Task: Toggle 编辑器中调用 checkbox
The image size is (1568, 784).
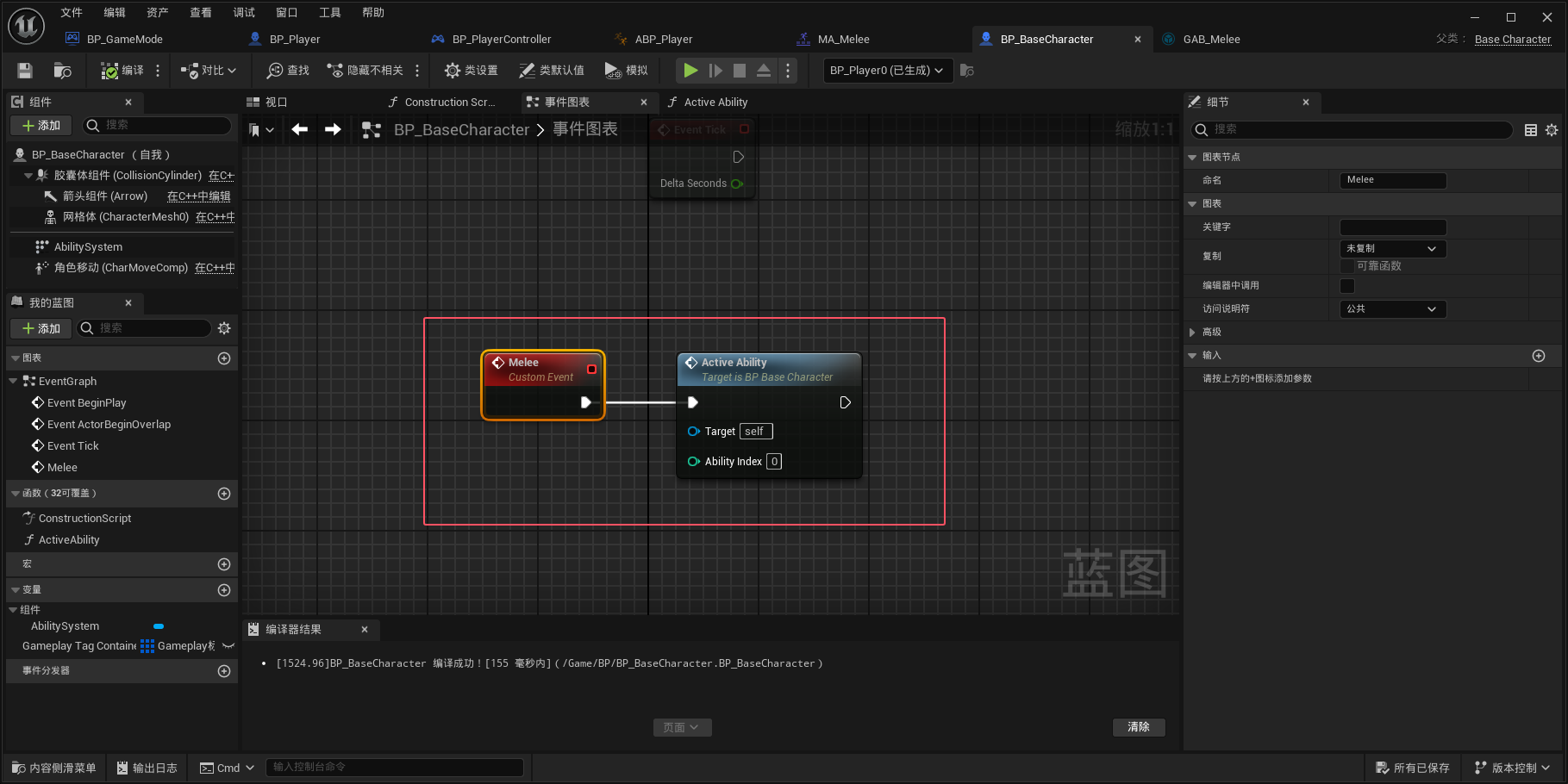Action: tap(1347, 286)
